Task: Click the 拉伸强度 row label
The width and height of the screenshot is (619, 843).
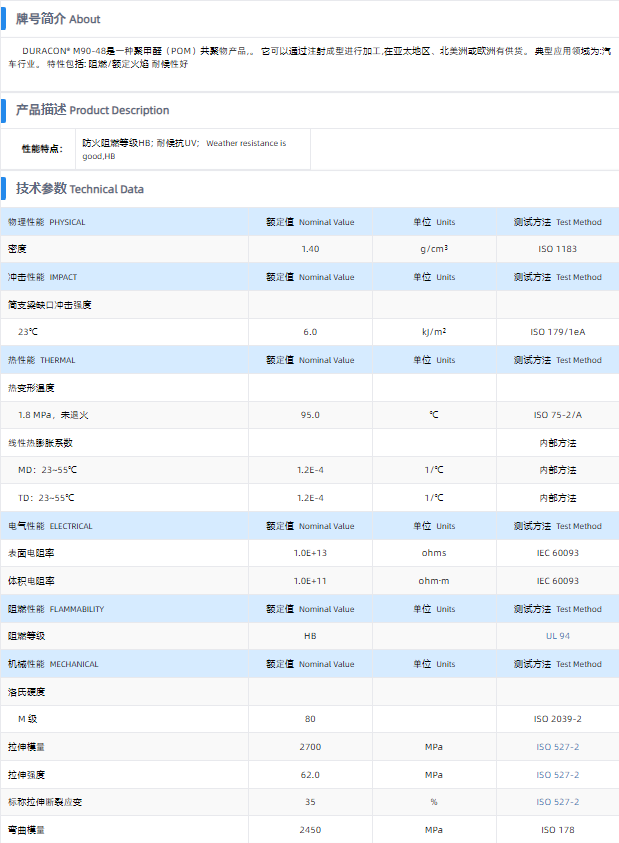Action: [x=26, y=775]
